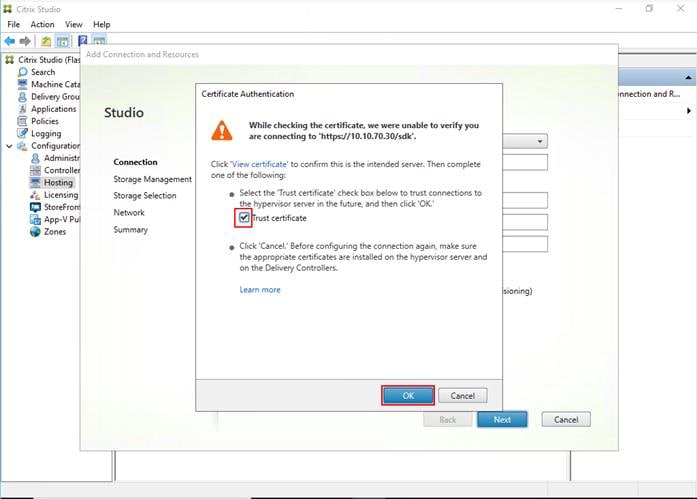
Task: Click the Help toolbar icon
Action: (x=83, y=41)
